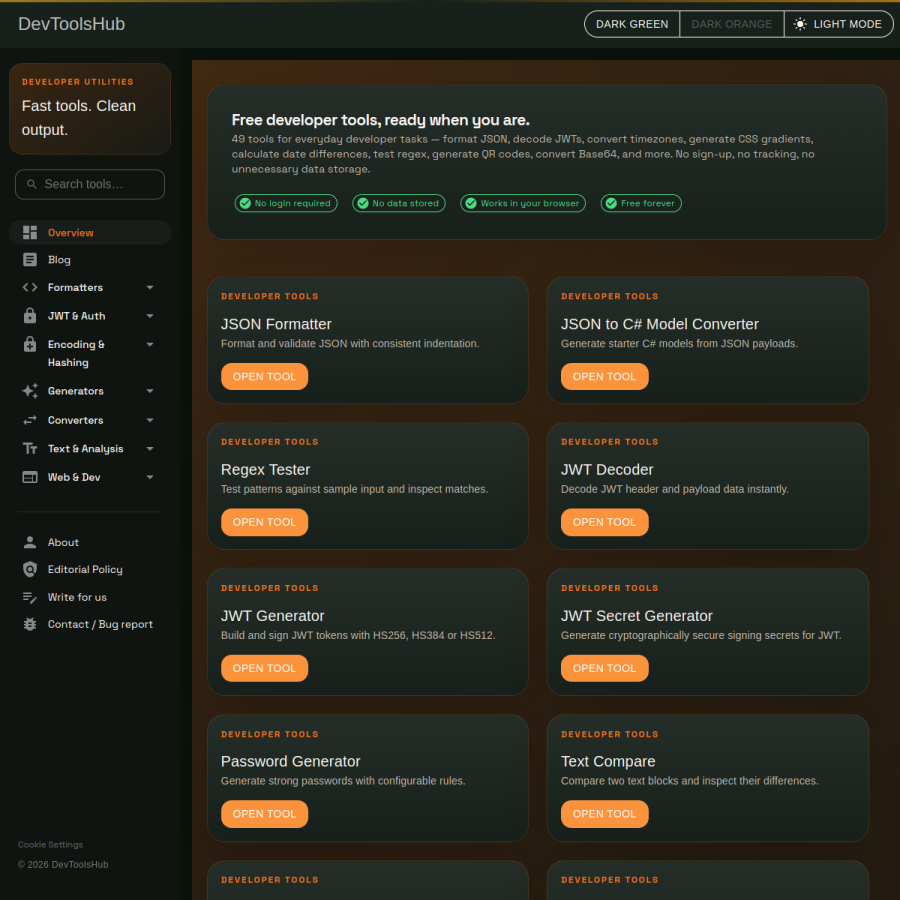Click the Contact bug report icon

click(x=30, y=624)
